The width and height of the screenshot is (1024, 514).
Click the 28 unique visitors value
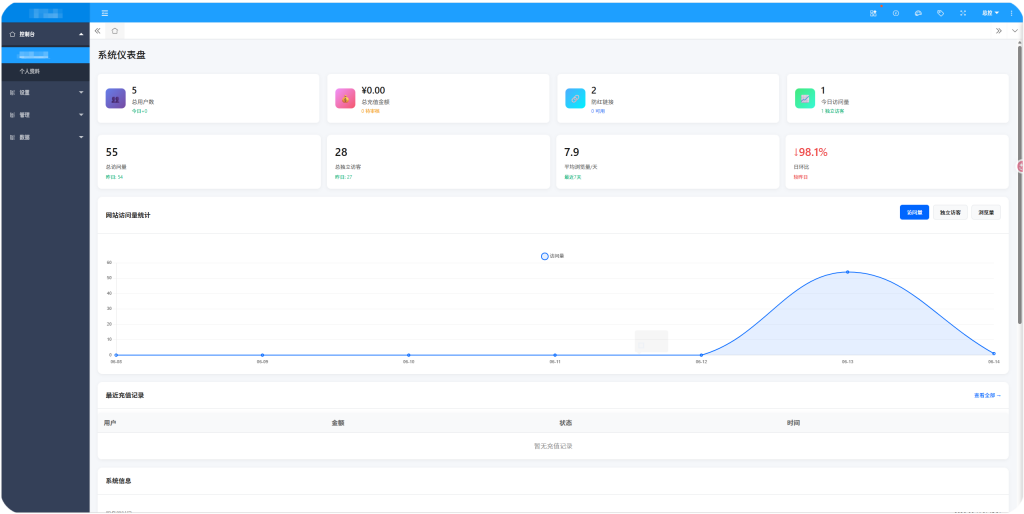coord(341,152)
